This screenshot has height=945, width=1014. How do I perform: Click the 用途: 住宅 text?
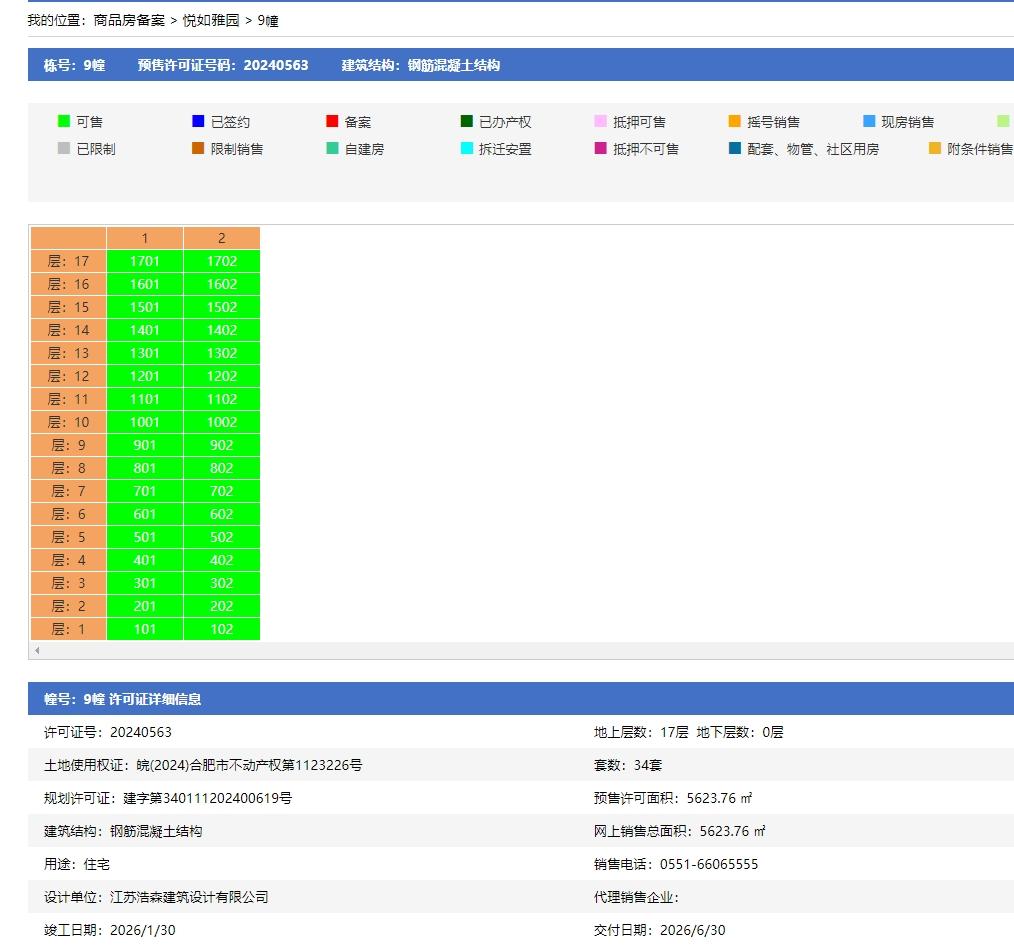(77, 864)
